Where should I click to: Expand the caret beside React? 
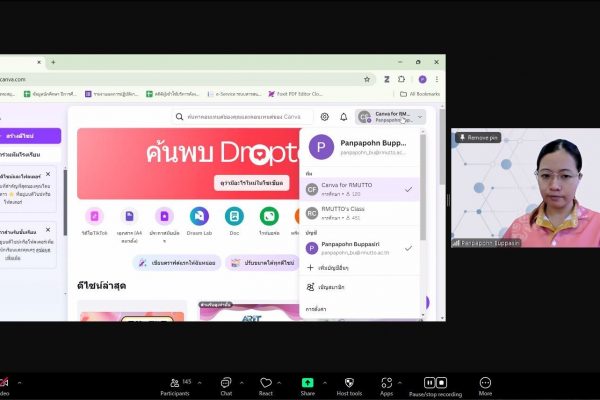pyautogui.click(x=279, y=383)
